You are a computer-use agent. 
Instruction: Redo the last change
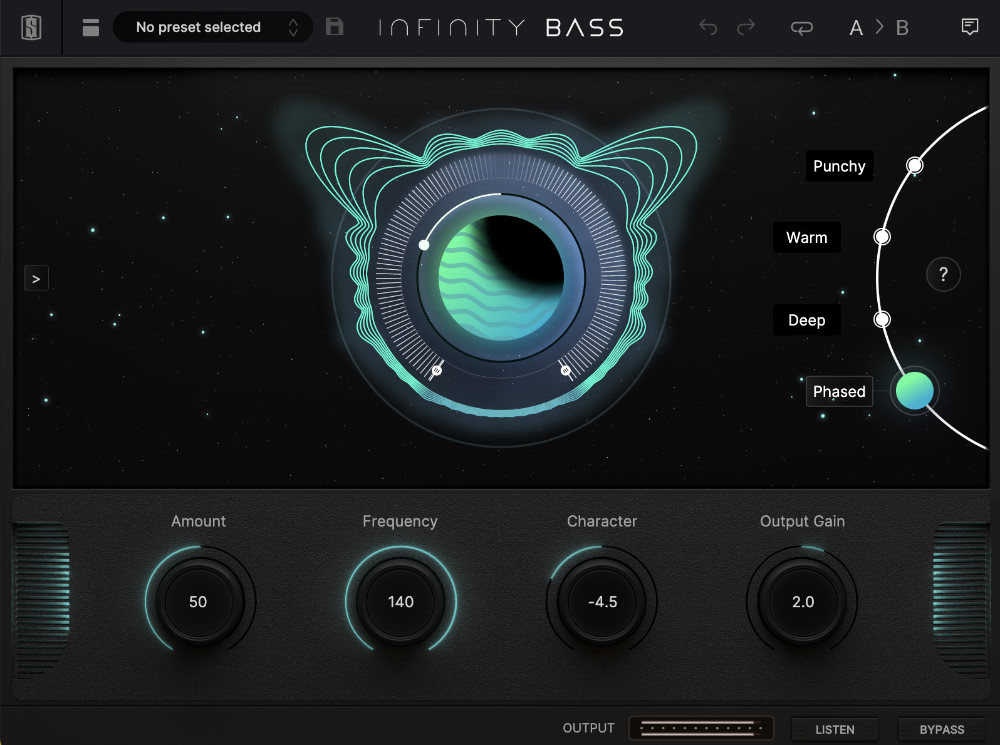point(746,27)
